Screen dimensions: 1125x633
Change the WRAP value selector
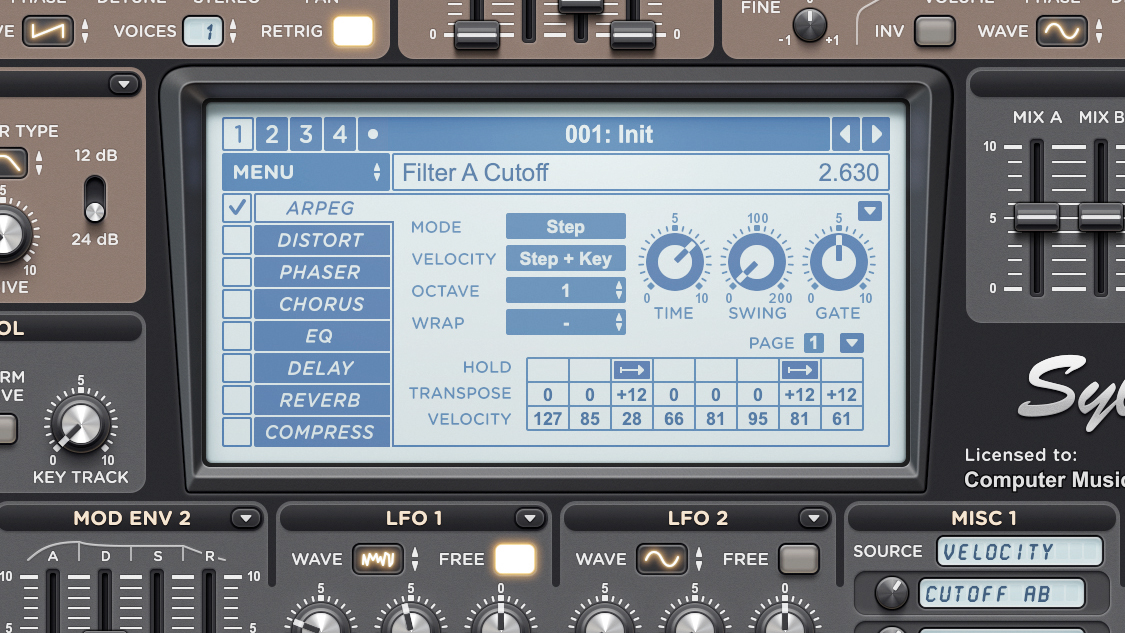(x=565, y=323)
